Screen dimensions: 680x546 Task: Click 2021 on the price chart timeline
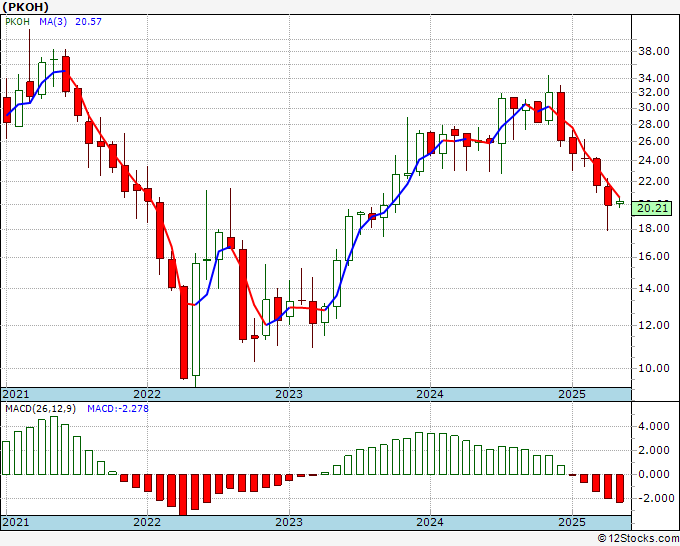16,394
